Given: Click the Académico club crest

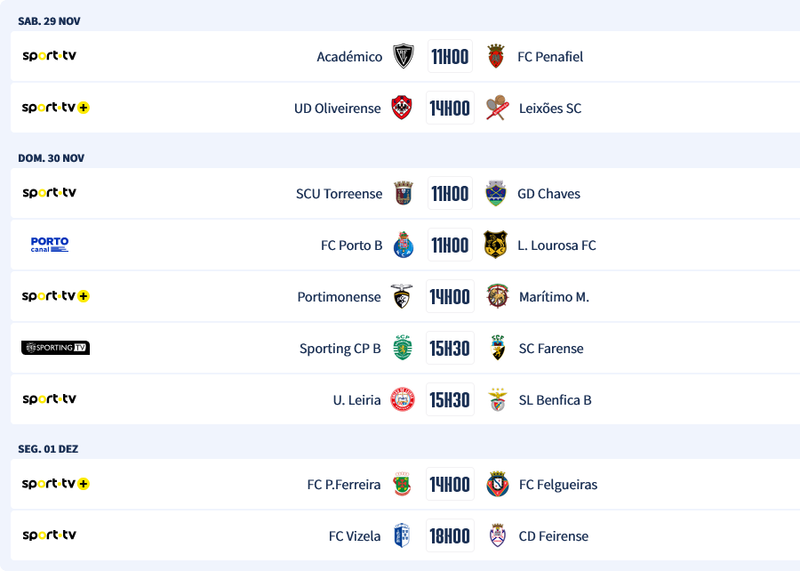Looking at the screenshot, I should (x=403, y=57).
